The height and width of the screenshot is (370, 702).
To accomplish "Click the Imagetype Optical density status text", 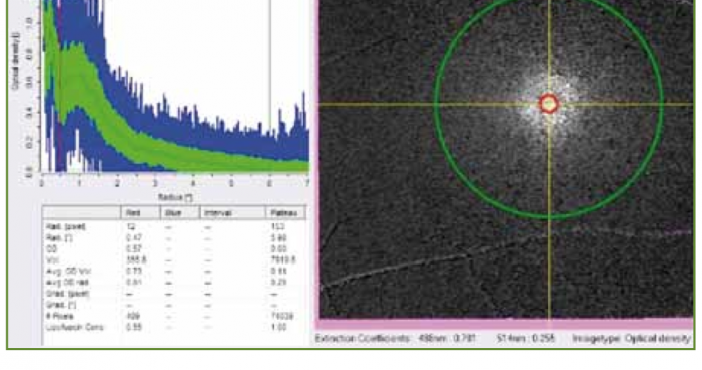I will 631,338.
